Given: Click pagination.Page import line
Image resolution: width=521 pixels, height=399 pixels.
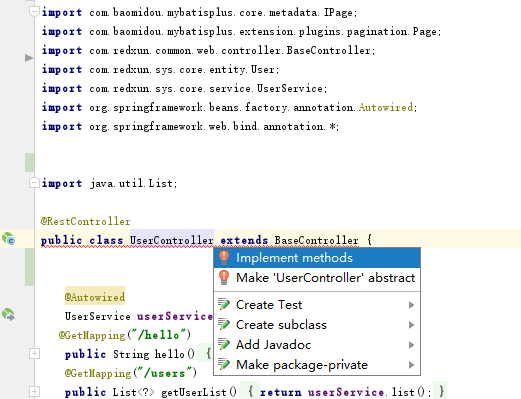Looking at the screenshot, I should coord(242,31).
